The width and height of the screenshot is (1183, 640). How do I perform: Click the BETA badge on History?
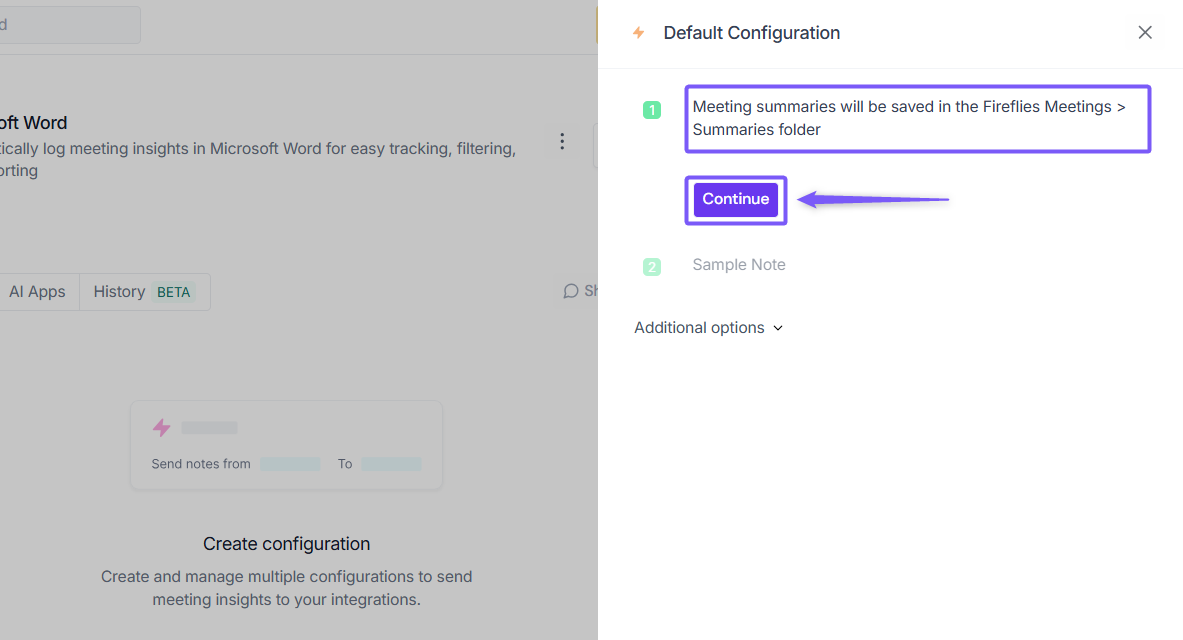(x=173, y=293)
